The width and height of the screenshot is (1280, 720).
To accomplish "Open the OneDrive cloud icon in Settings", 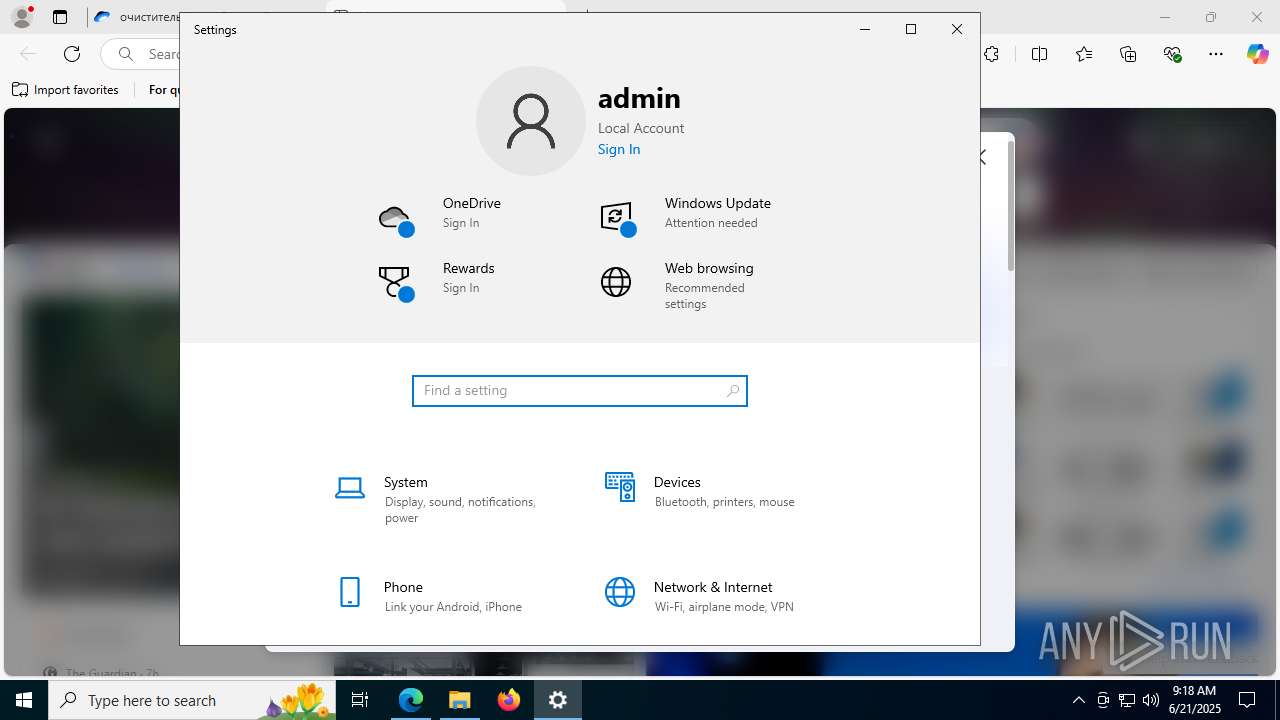I will [x=396, y=219].
